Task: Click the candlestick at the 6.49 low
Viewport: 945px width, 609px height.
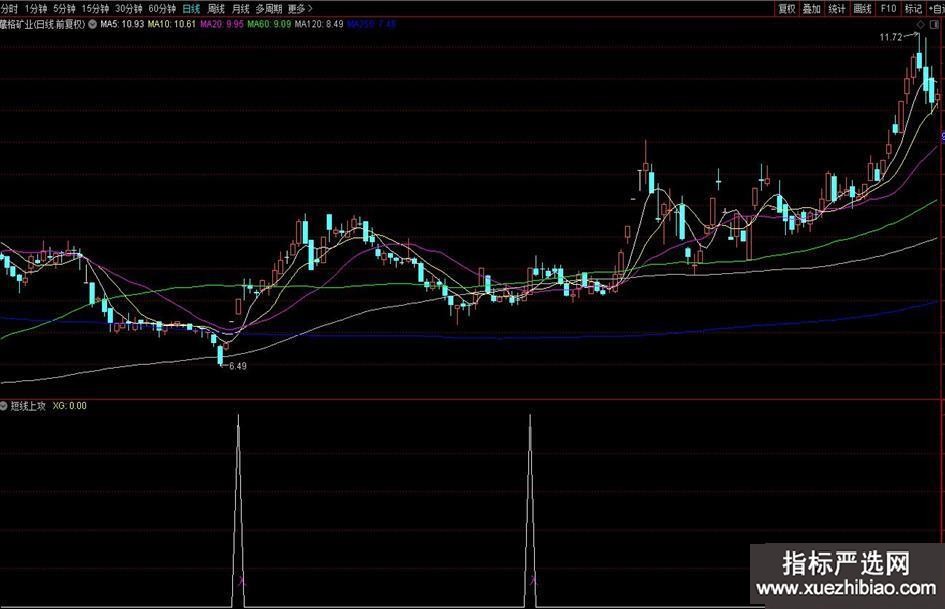Action: (220, 354)
